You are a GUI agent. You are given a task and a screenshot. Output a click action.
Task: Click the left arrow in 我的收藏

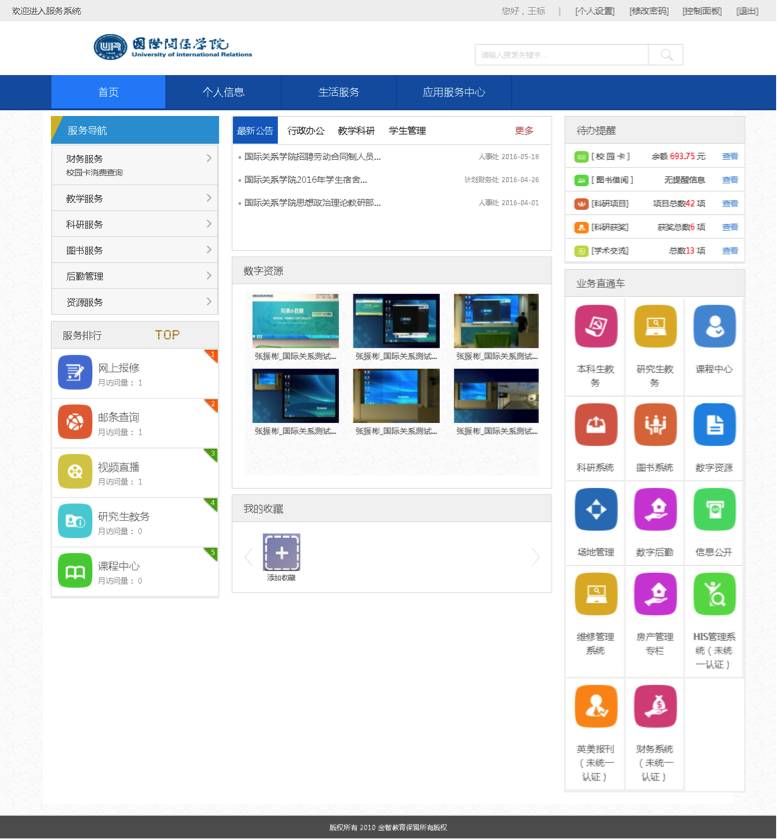coord(248,557)
